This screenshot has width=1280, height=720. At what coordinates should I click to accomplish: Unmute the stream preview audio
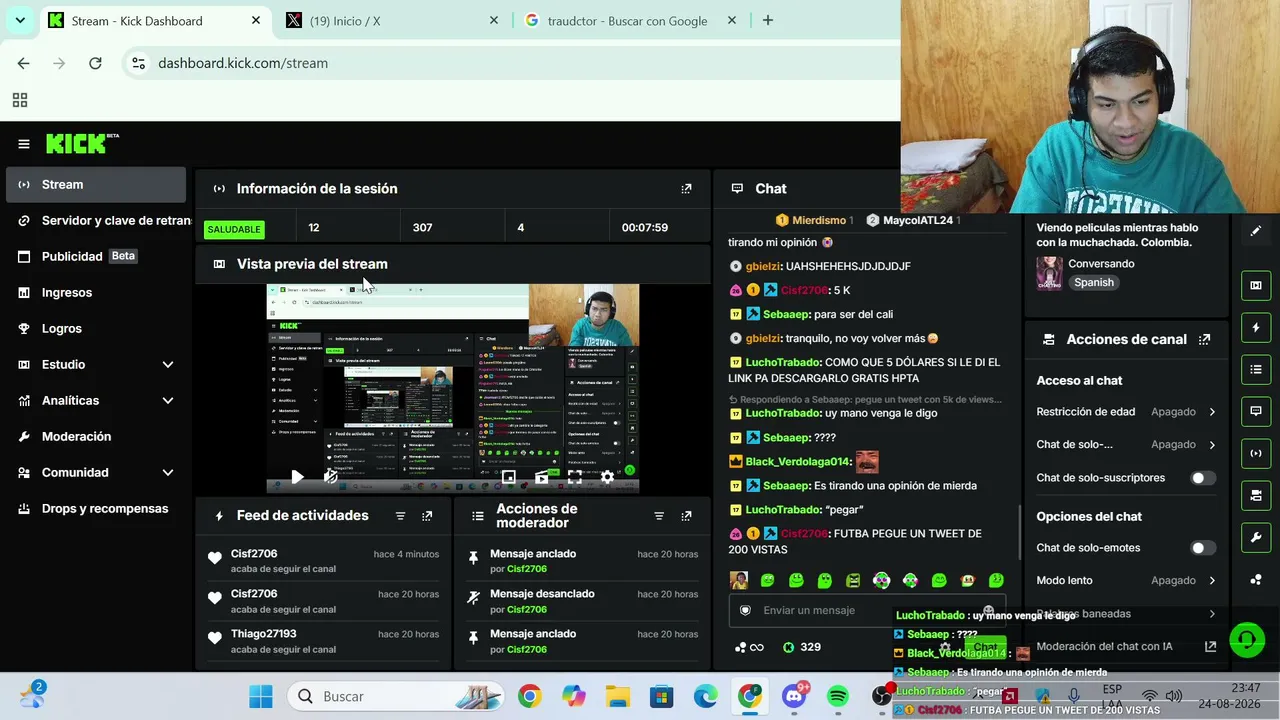point(331,477)
